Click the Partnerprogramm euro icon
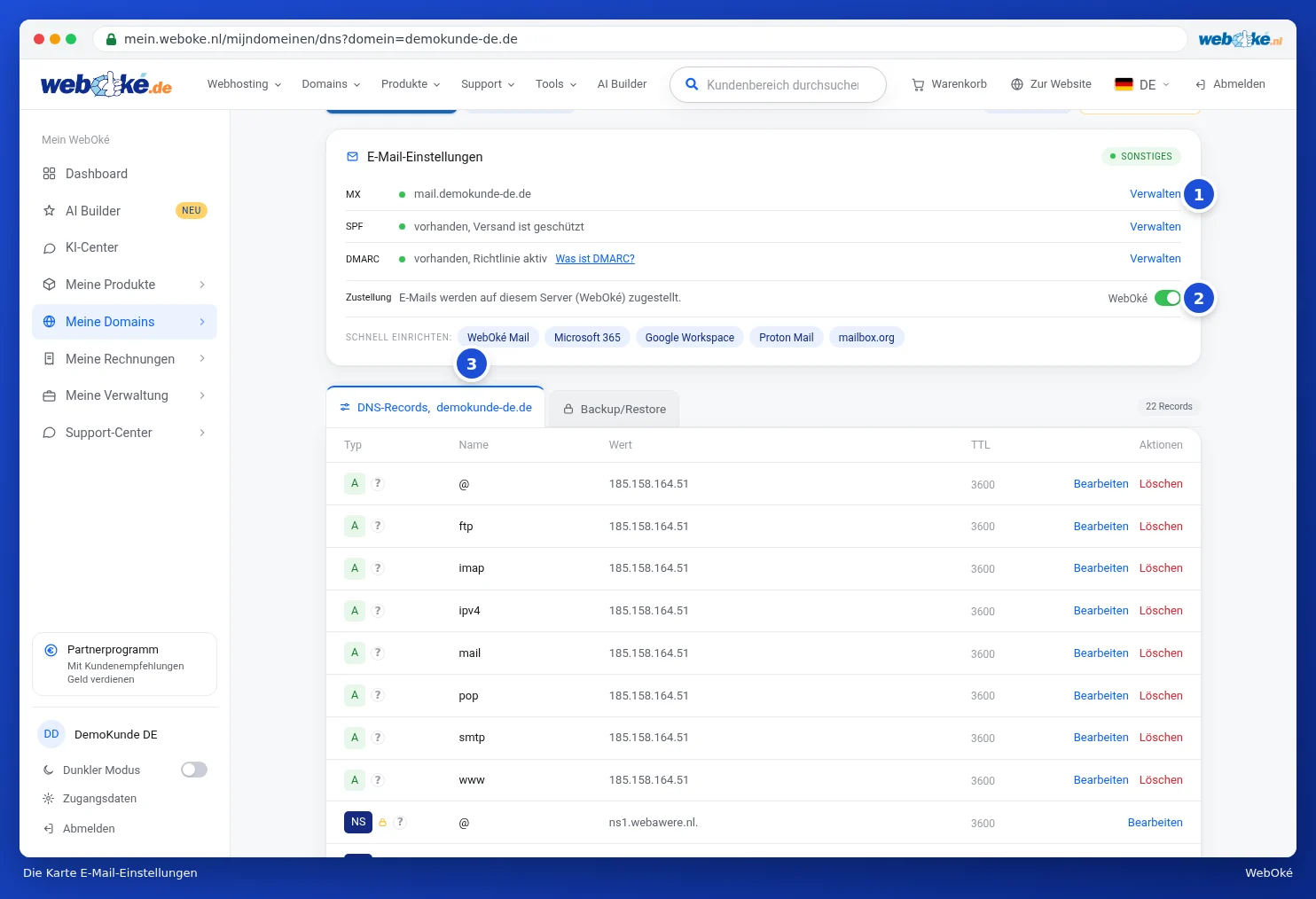 51,650
